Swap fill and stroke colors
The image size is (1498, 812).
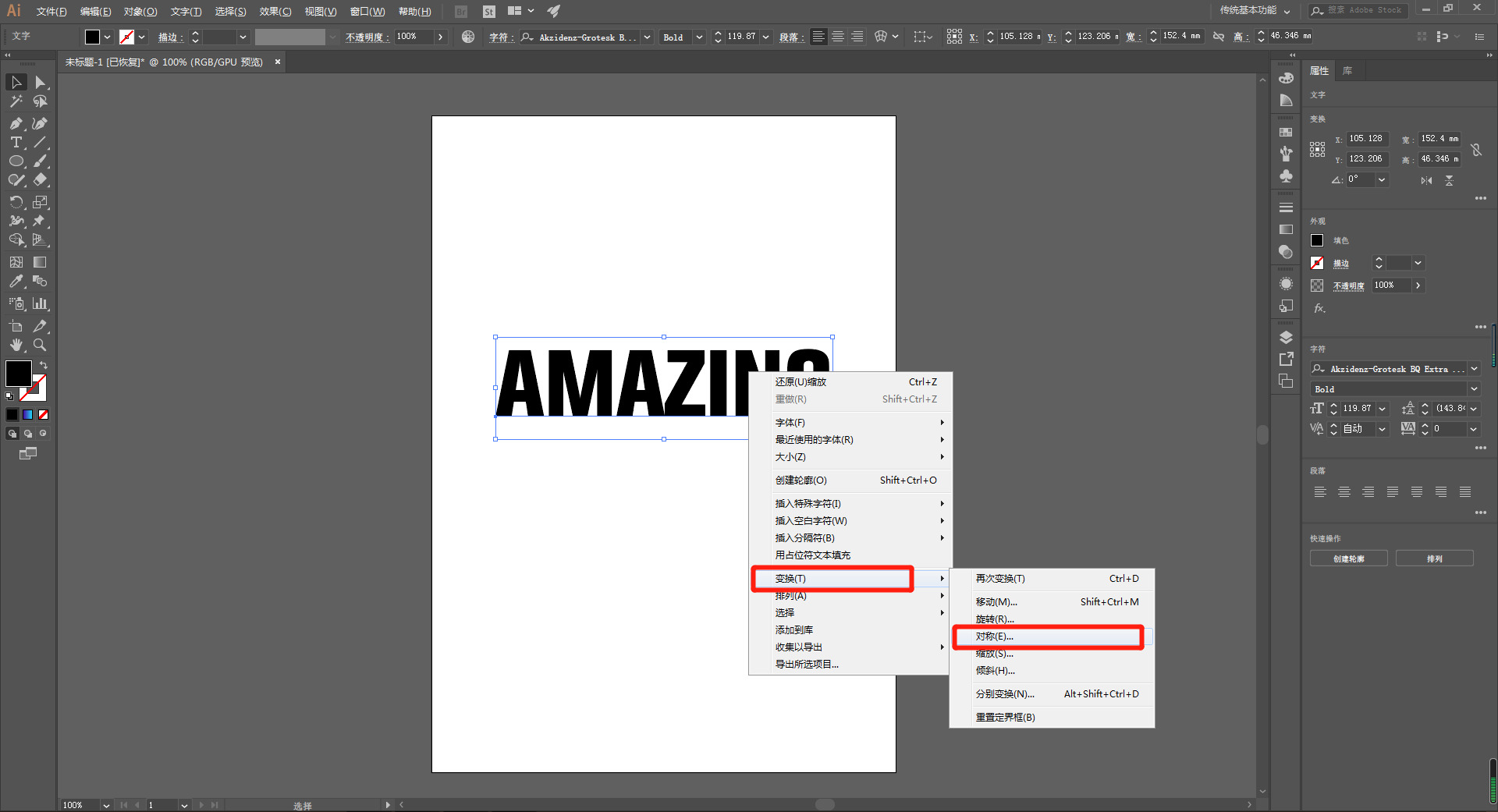pos(44,365)
